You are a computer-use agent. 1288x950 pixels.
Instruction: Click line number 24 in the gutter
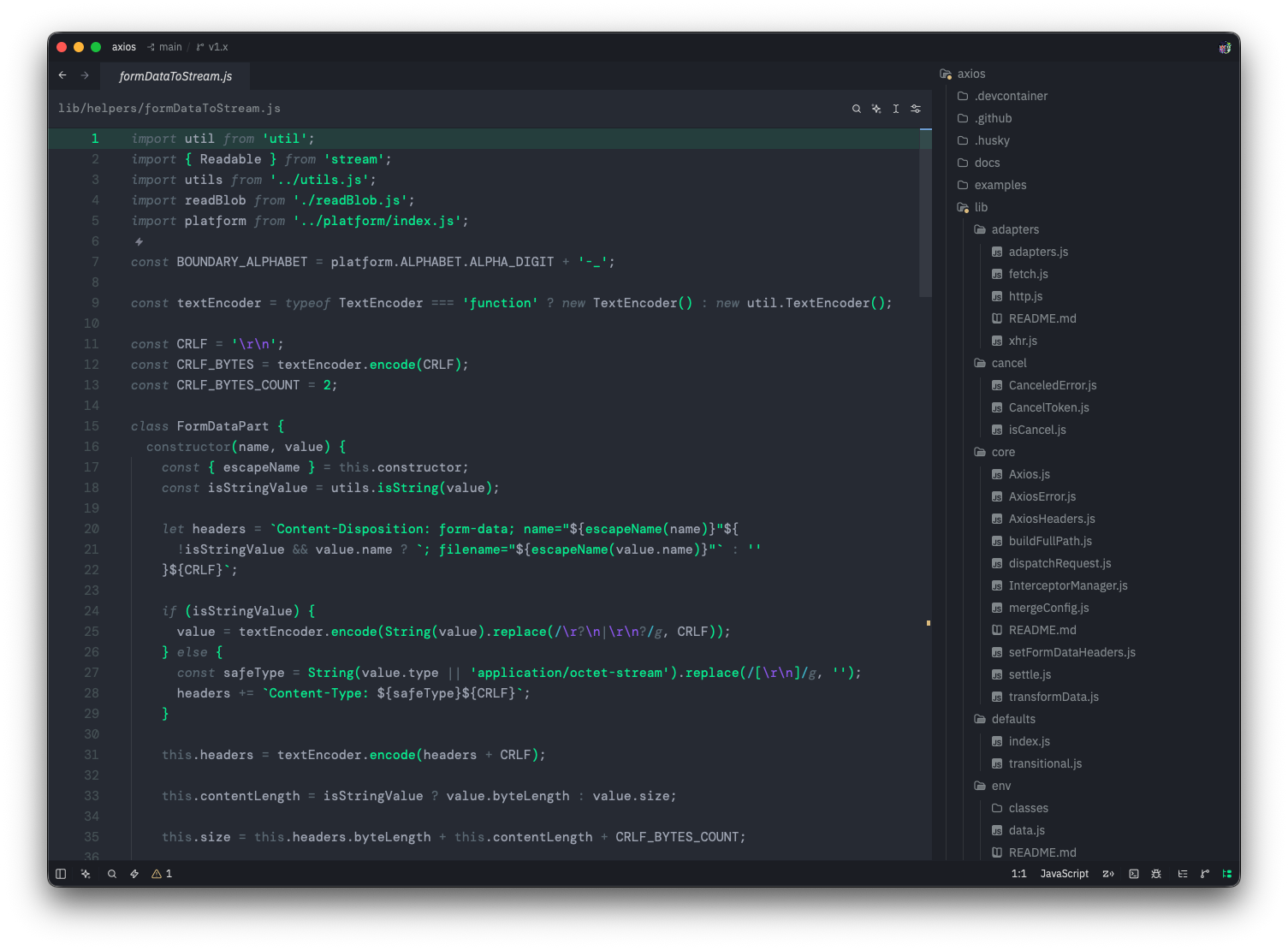tap(92, 611)
